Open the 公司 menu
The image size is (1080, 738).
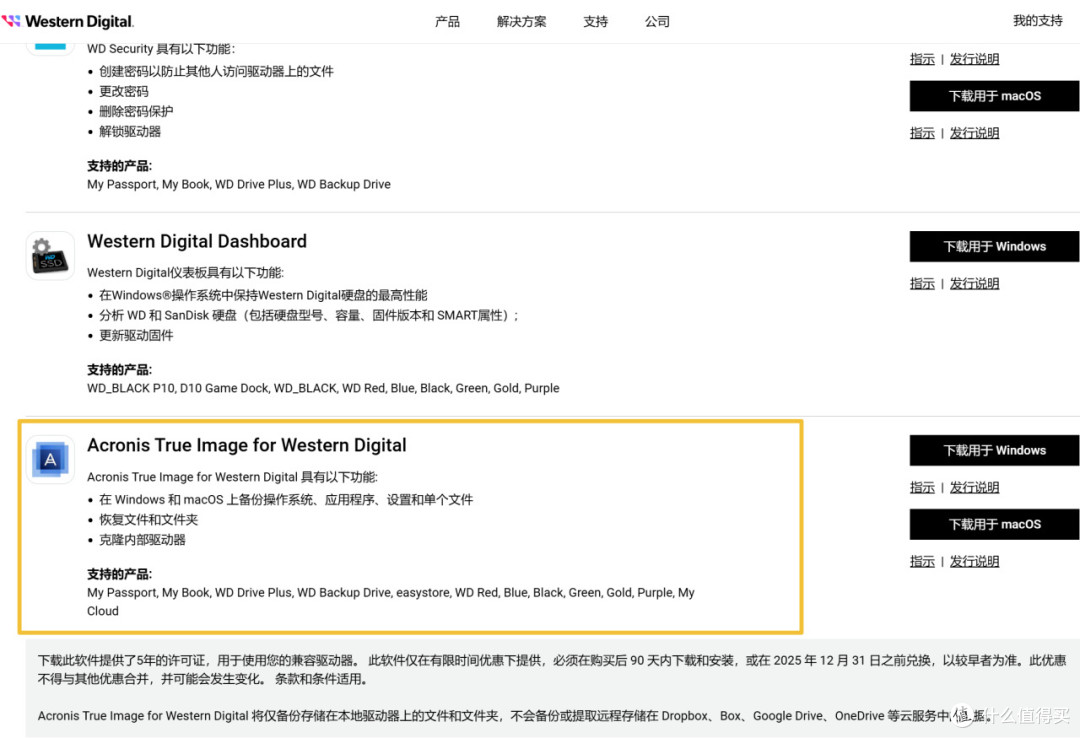657,21
